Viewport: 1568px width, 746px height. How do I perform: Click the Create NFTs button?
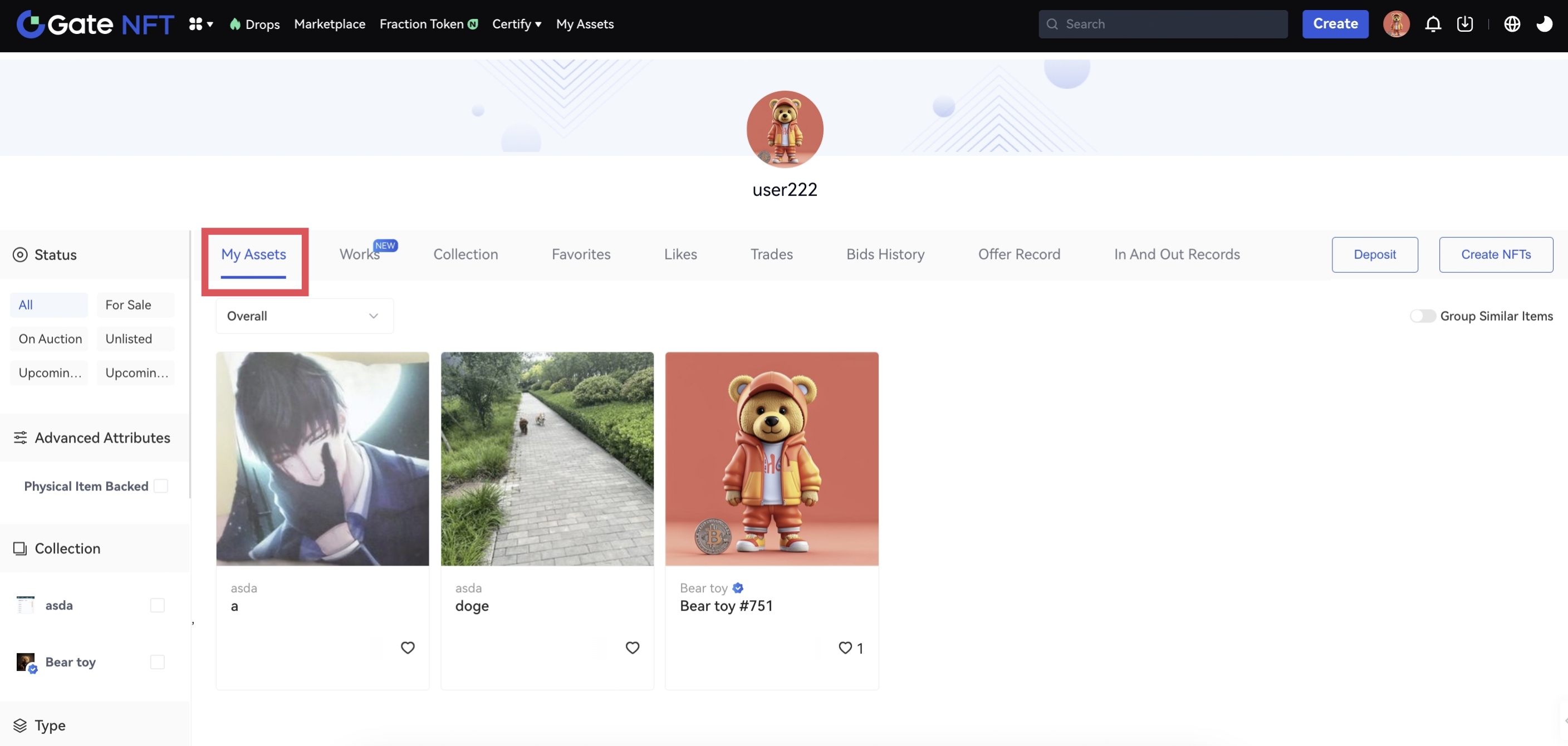point(1496,254)
